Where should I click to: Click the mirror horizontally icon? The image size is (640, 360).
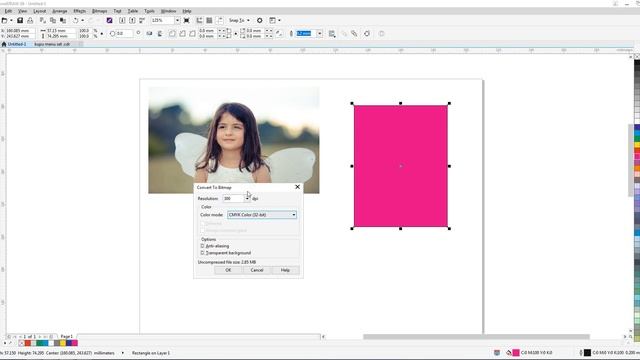(x=149, y=33)
